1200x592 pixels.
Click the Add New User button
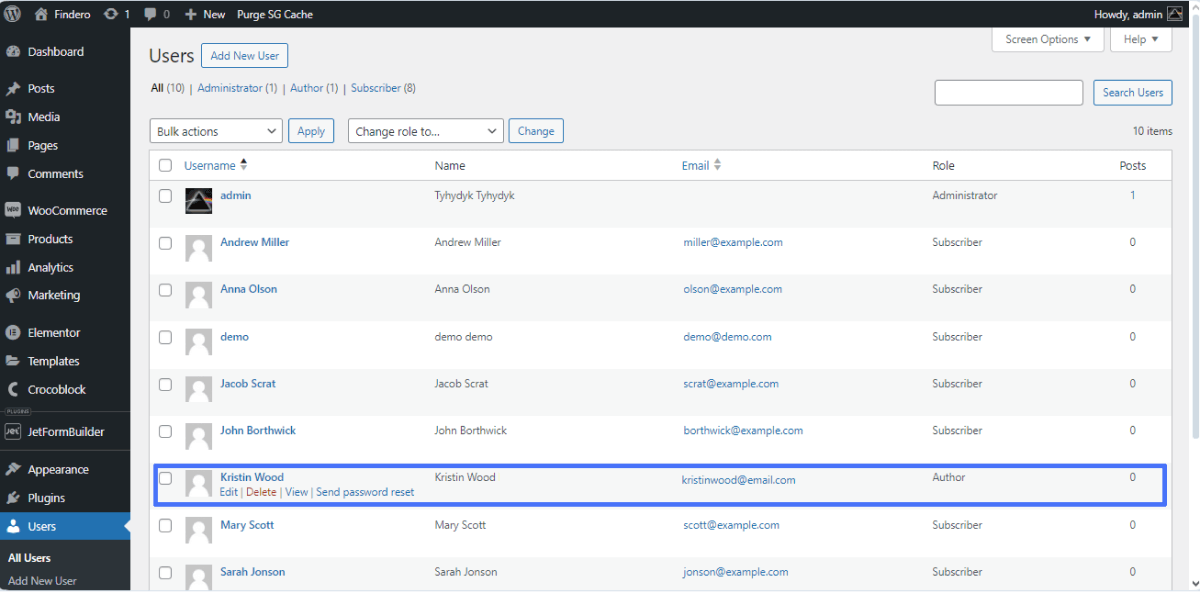244,55
